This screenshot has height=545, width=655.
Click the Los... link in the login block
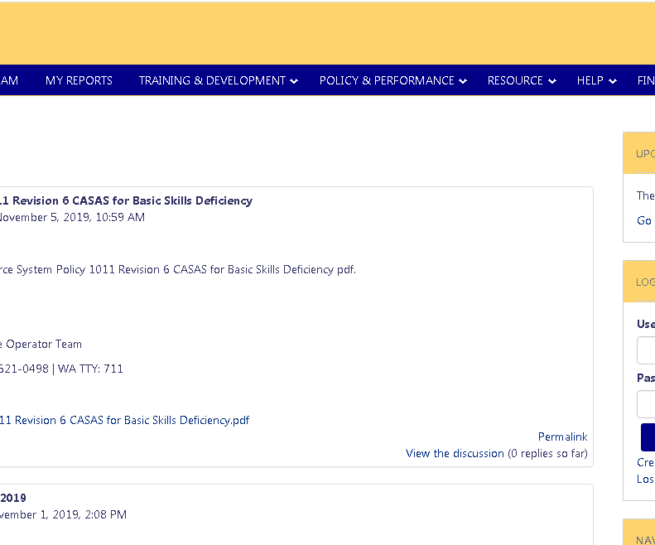point(645,478)
